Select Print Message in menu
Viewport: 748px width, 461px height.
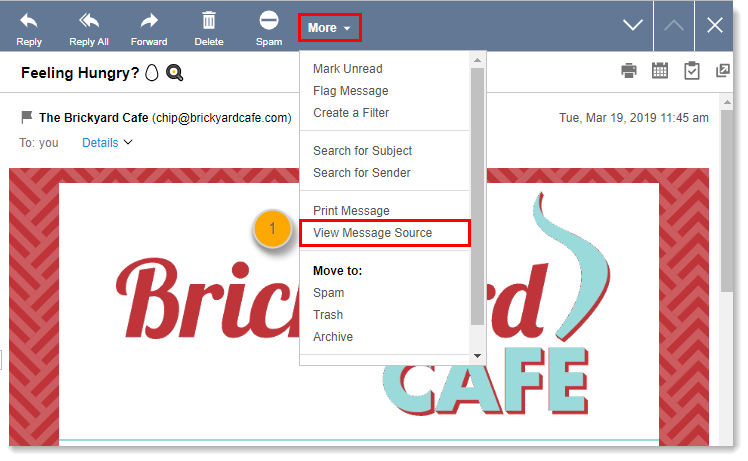[351, 210]
